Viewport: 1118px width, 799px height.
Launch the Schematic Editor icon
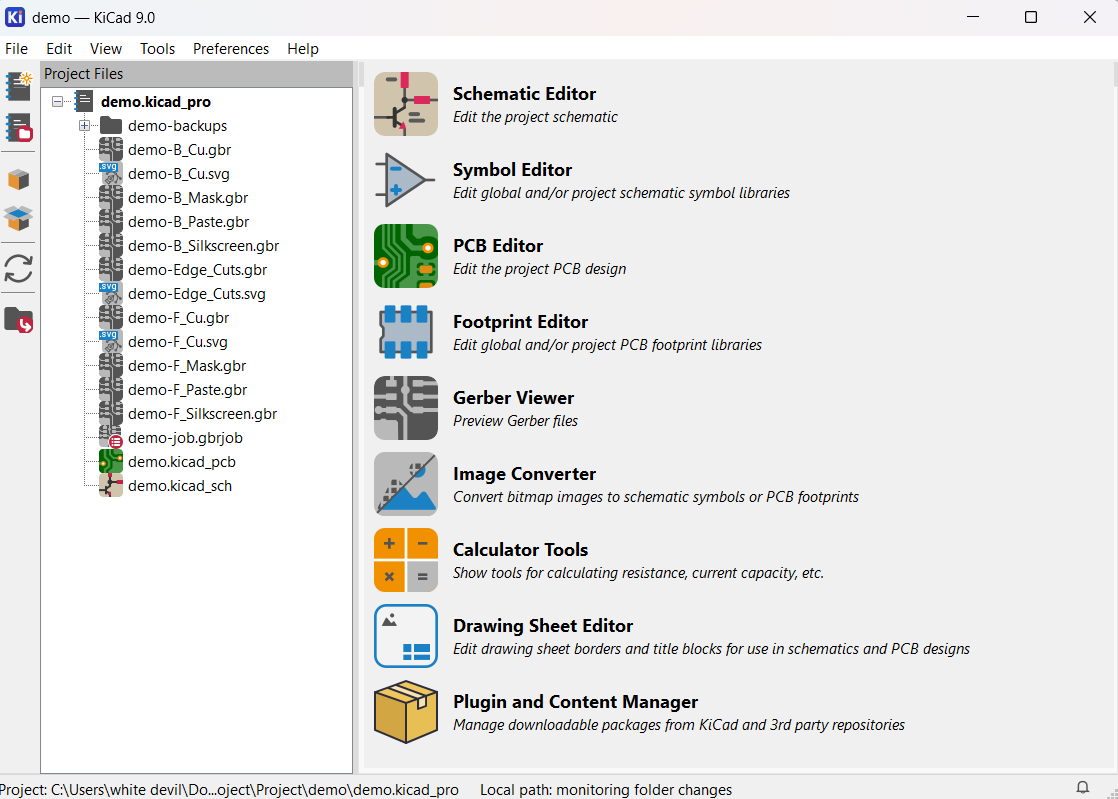406,104
